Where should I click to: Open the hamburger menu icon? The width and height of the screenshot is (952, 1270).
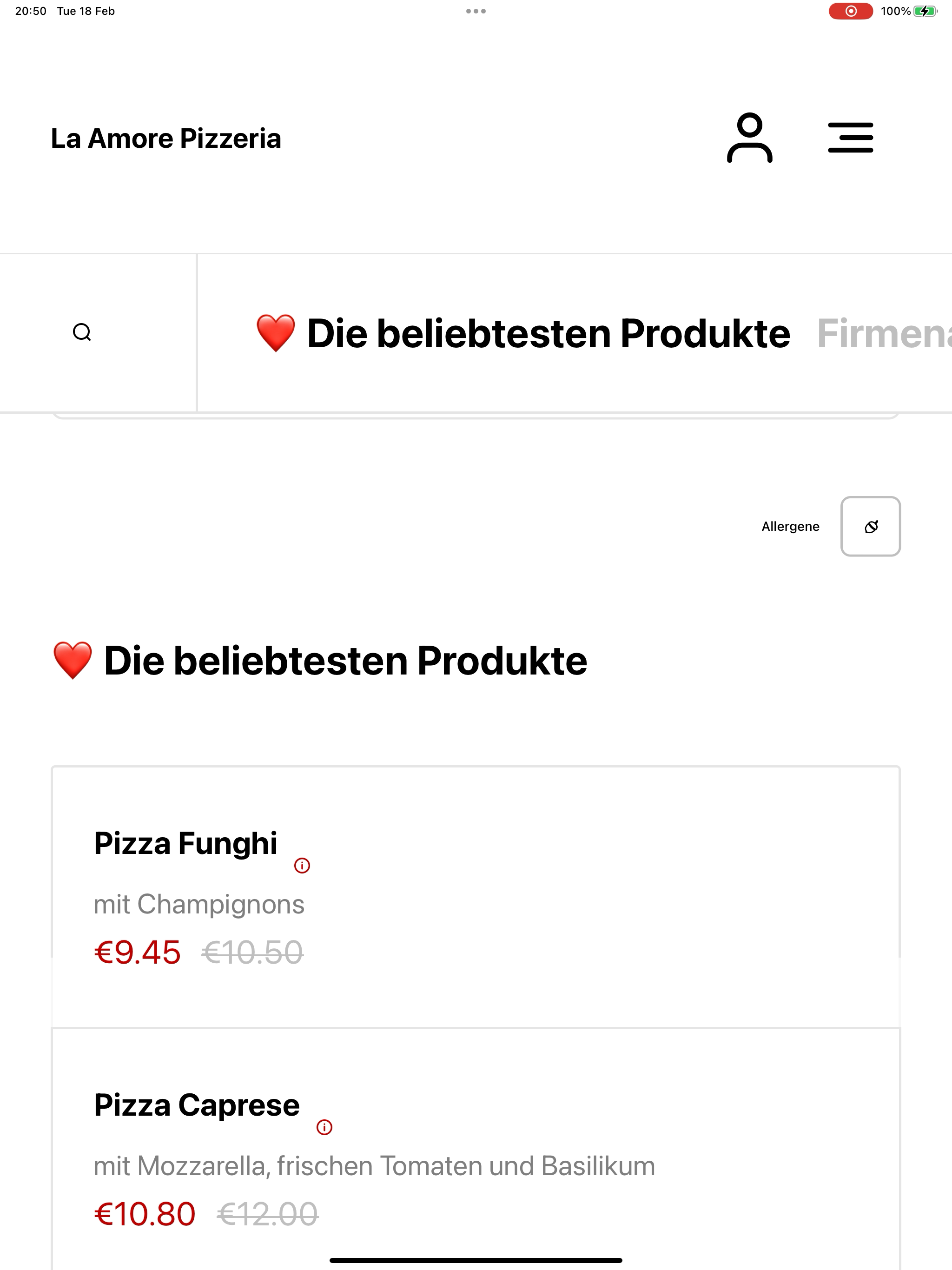click(x=850, y=138)
